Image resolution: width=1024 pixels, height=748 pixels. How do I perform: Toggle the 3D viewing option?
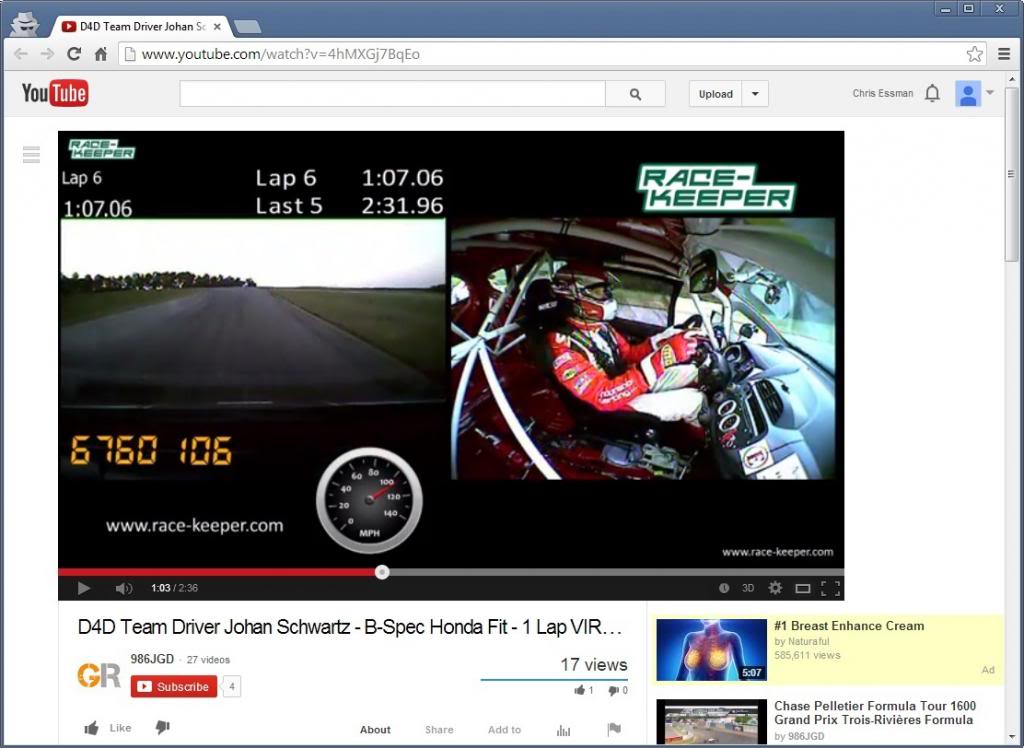tap(748, 588)
